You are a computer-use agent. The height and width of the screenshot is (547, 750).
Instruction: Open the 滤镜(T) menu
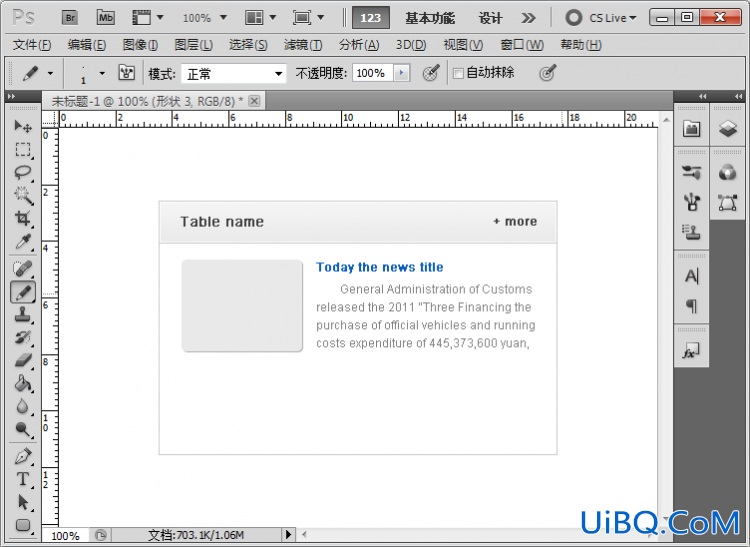(303, 45)
